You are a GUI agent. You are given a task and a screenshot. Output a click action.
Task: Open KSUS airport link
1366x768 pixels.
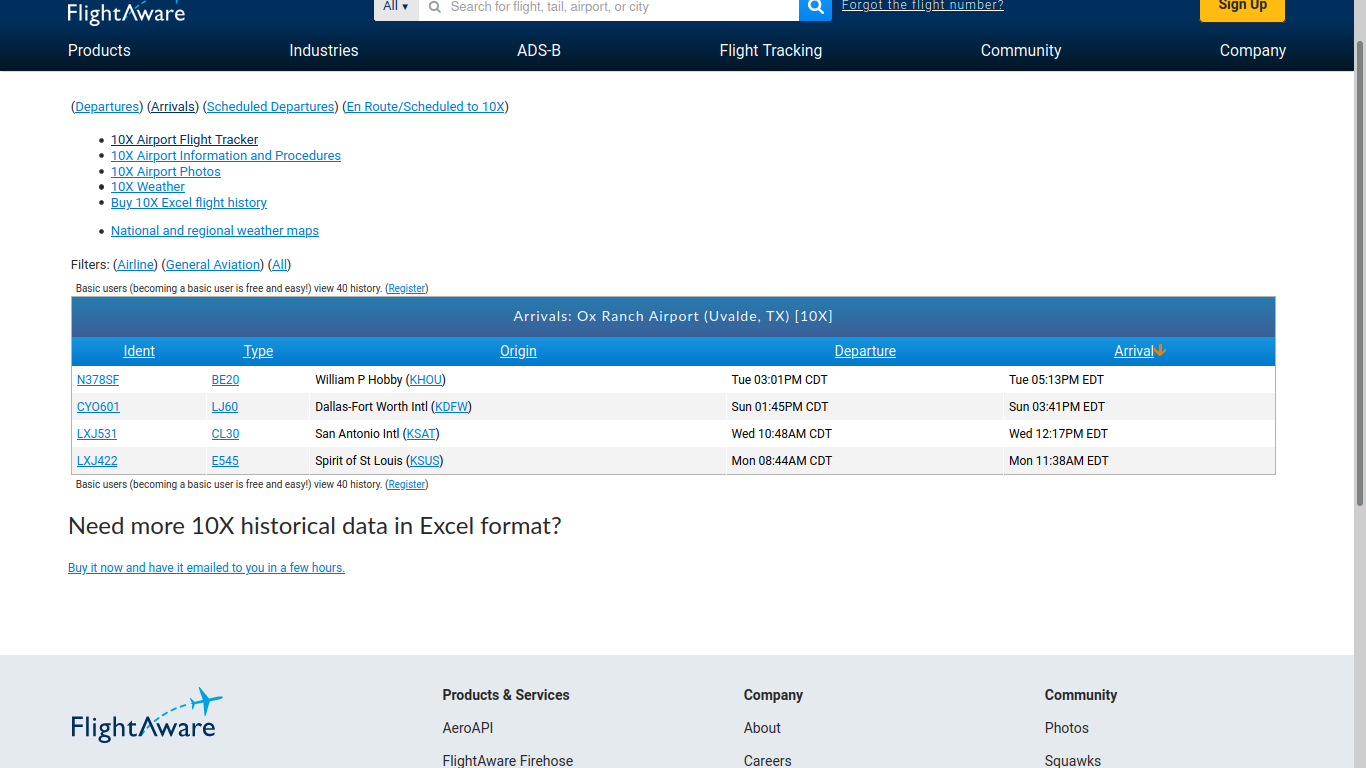coord(424,461)
